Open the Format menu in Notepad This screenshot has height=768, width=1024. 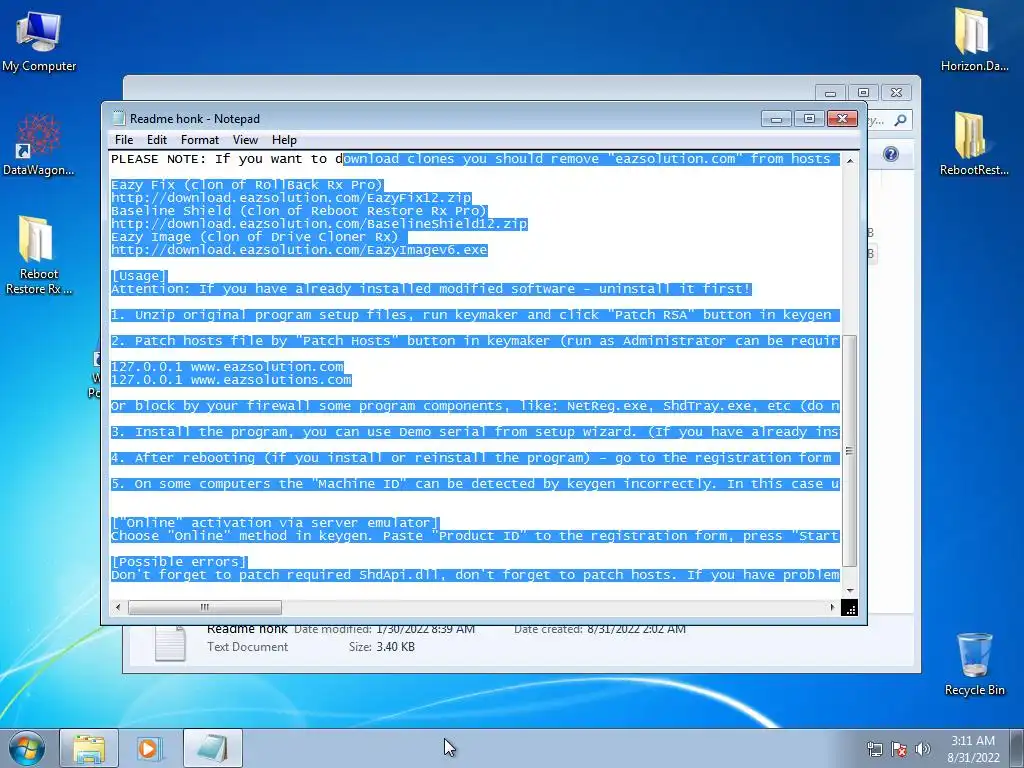pyautogui.click(x=200, y=140)
